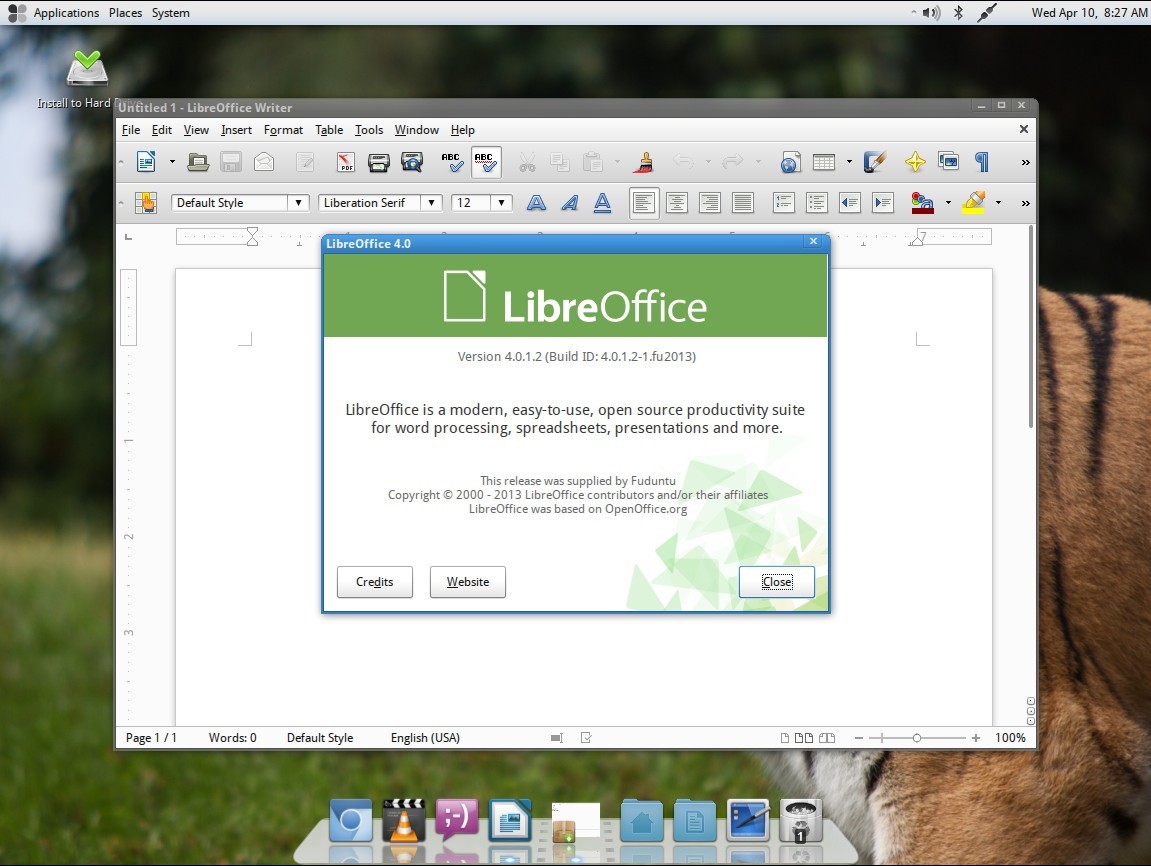Open the Gallery pictures icon
This screenshot has width=1151, height=866.
pyautogui.click(x=948, y=161)
